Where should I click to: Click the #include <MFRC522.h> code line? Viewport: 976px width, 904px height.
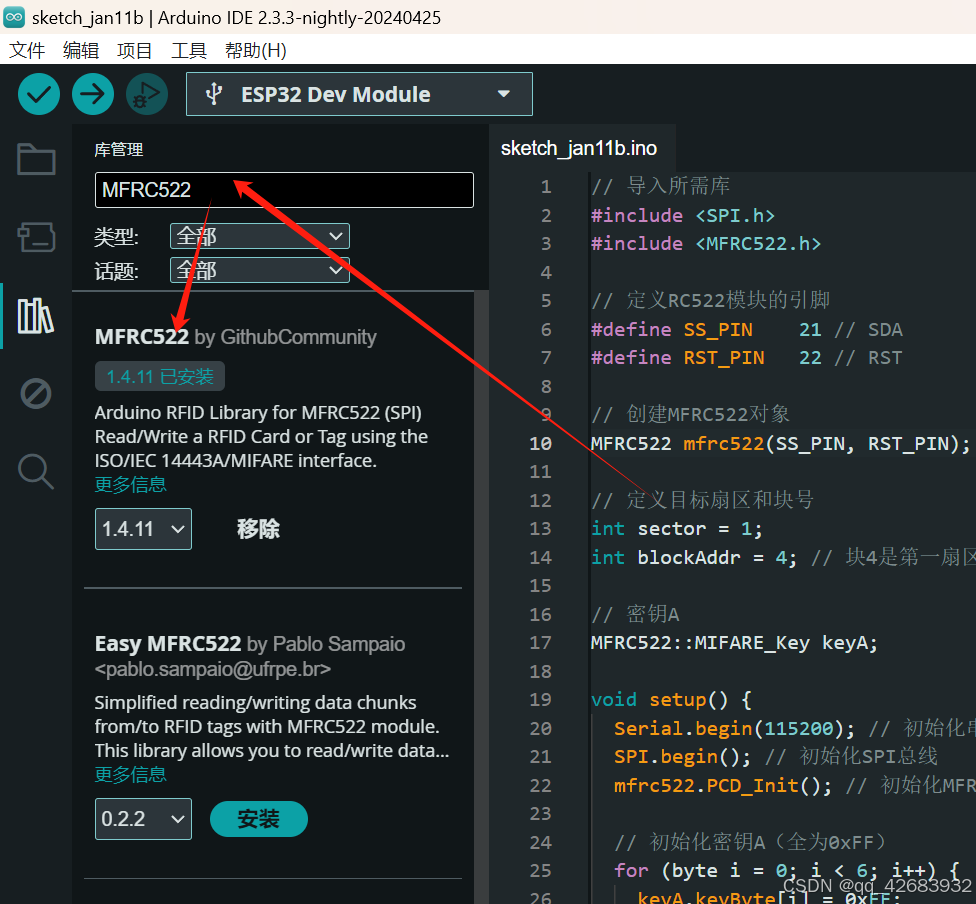coord(706,243)
